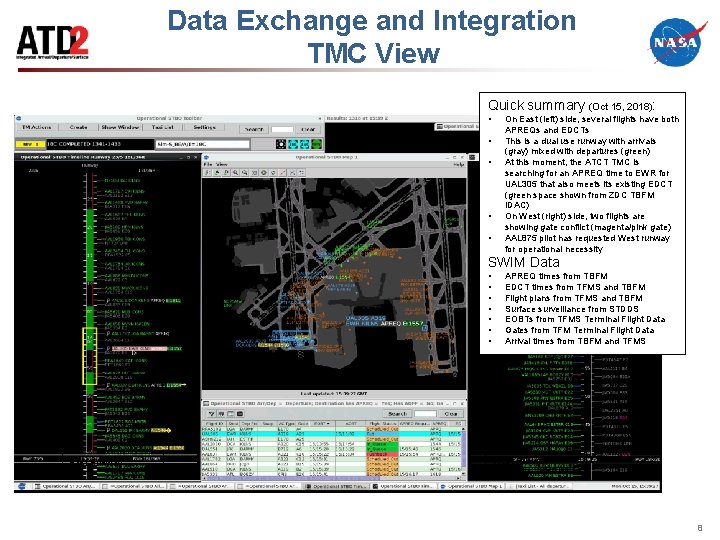Click the second map toolbar icon
This screenshot has height=540, width=720.
[217, 173]
